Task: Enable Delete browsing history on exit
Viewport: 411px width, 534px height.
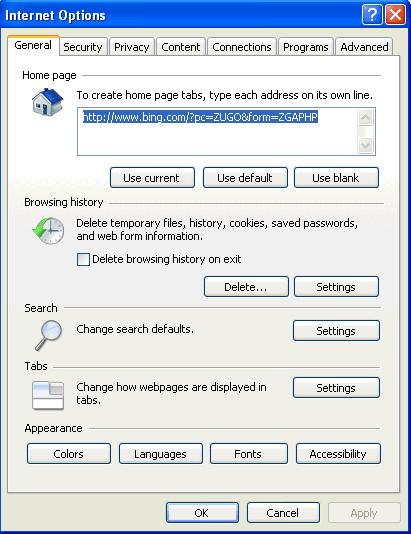Action: (83, 260)
